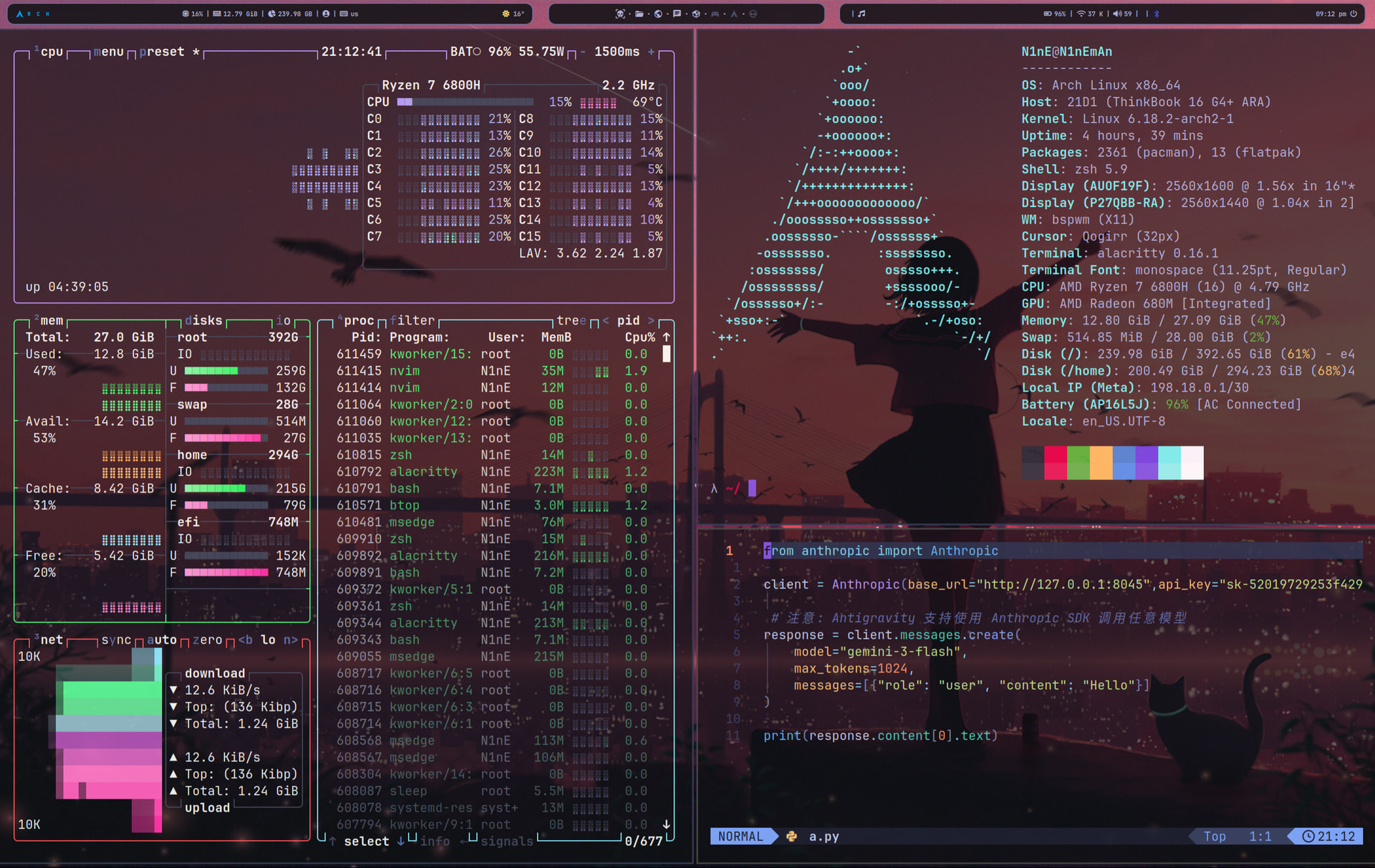Click the Python file icon in nvim statusline
The image size is (1375, 868).
pyautogui.click(x=791, y=836)
